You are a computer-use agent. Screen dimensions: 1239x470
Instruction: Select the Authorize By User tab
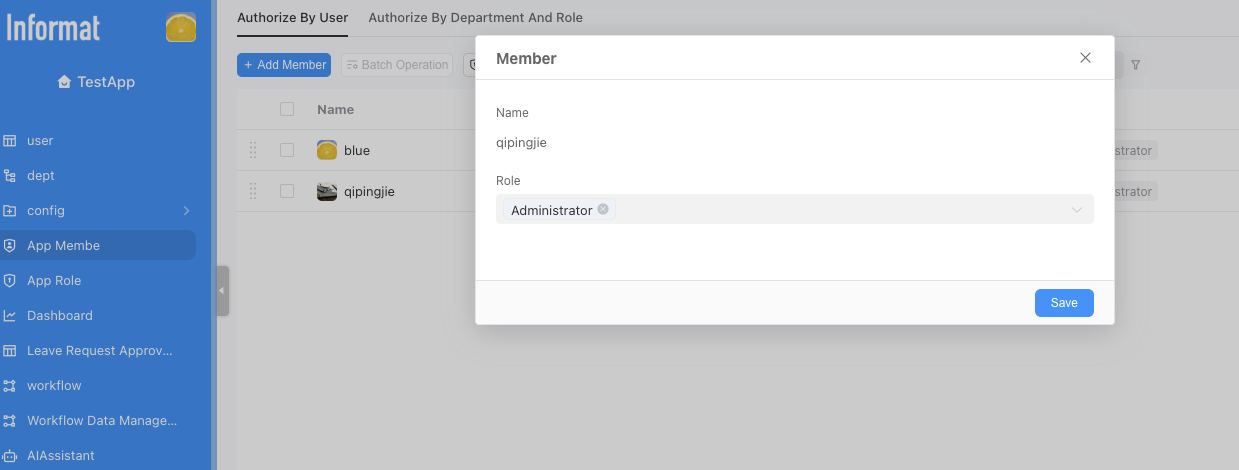pyautogui.click(x=292, y=18)
